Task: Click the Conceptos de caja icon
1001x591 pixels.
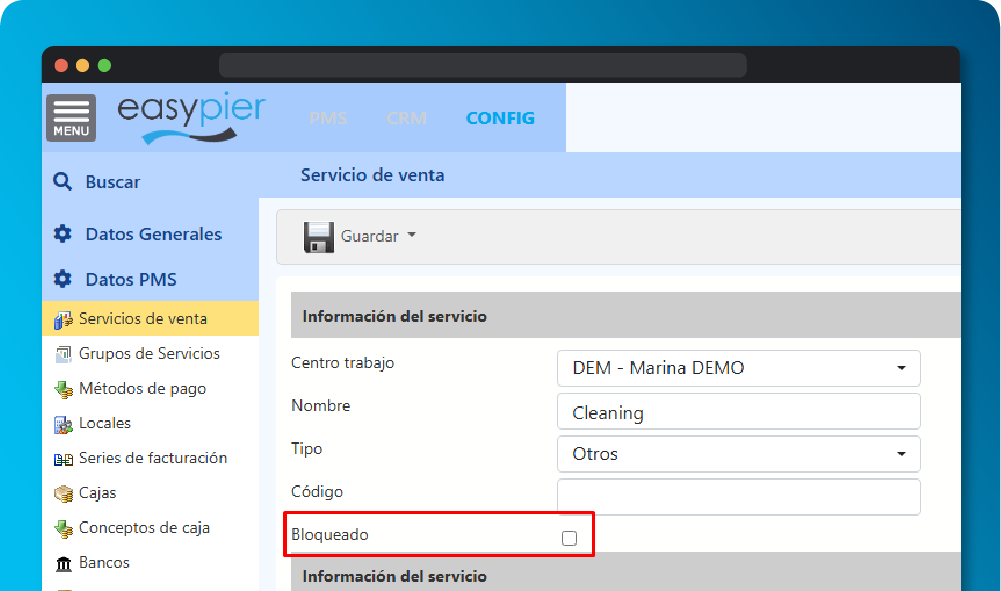Action: tap(63, 528)
